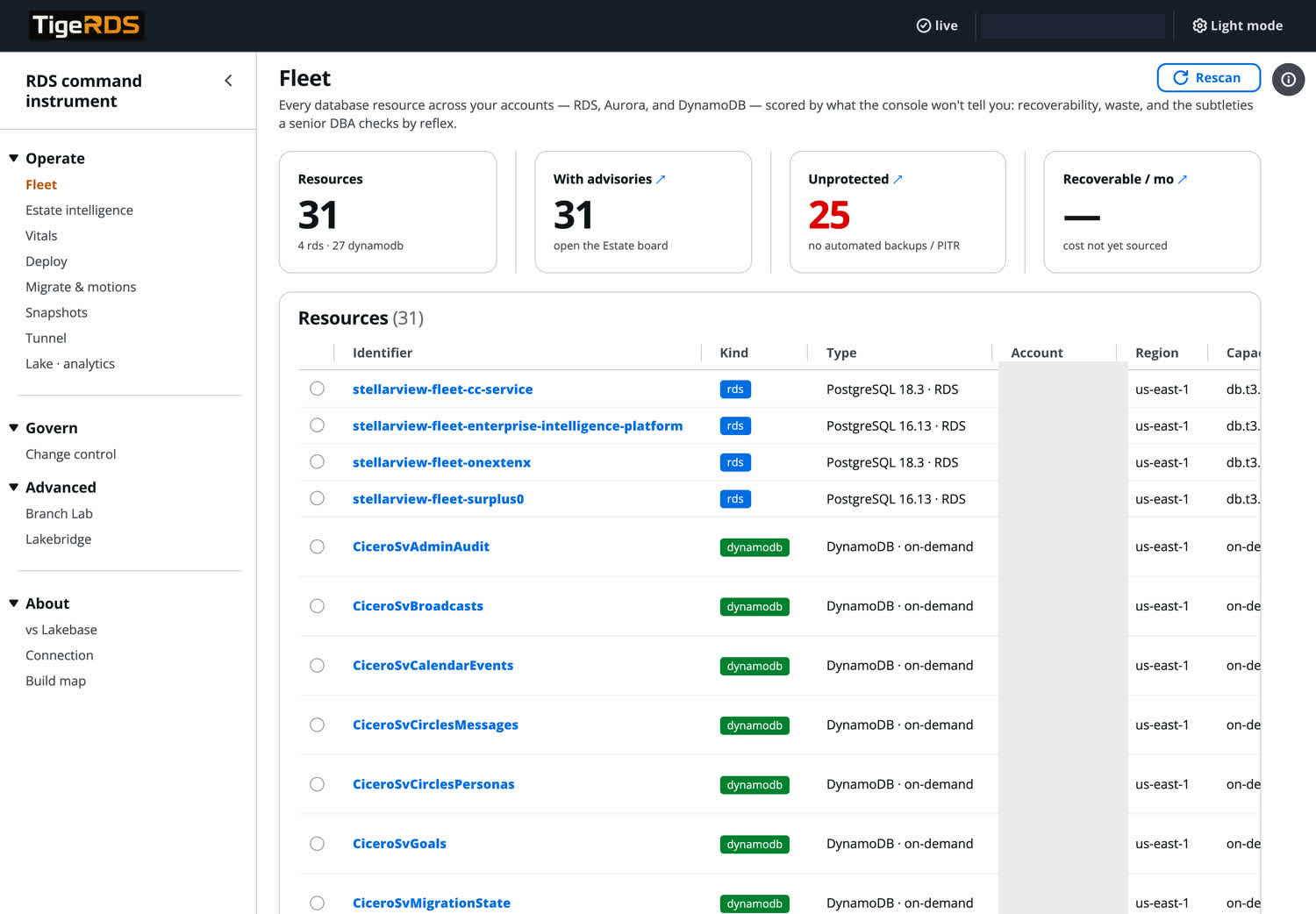Open Recoverable / mo arrow link icon
The width and height of the screenshot is (1316, 914).
1182,179
